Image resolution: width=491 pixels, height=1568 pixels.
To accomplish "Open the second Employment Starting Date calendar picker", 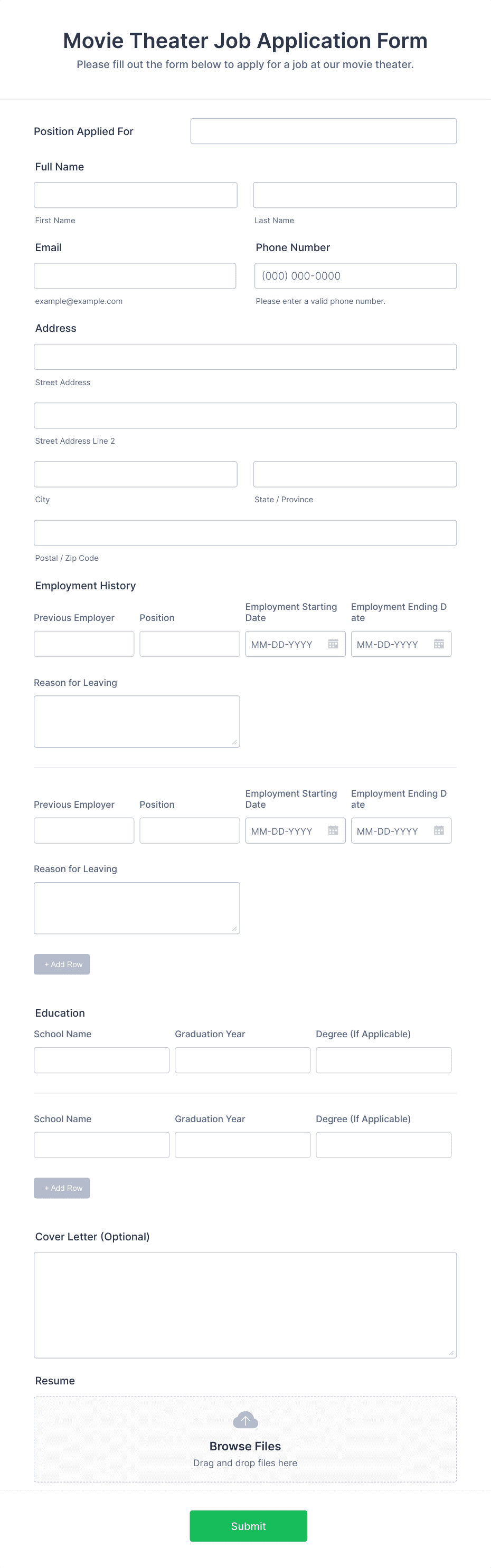I will (333, 830).
